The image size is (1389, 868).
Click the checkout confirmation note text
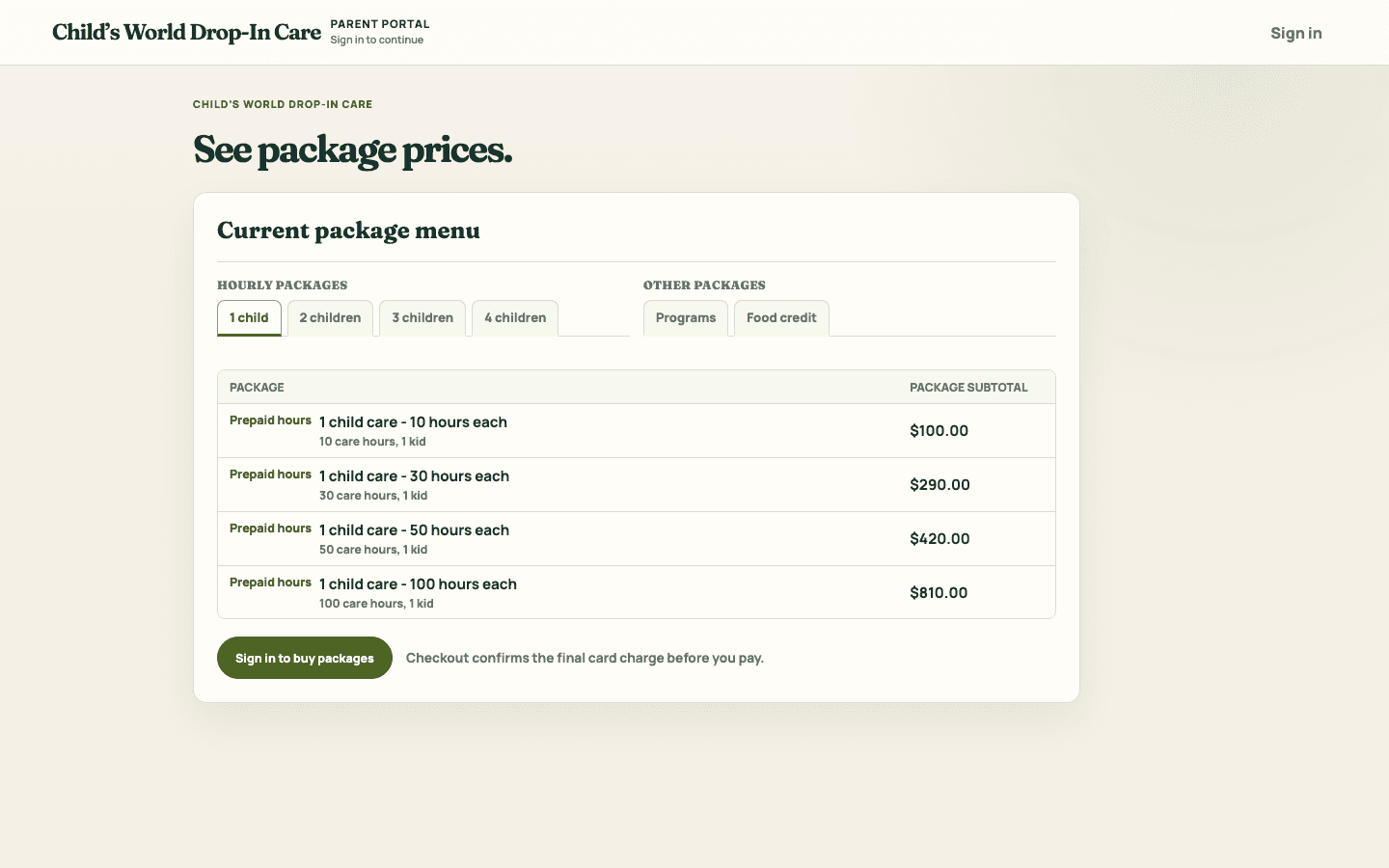pos(585,658)
